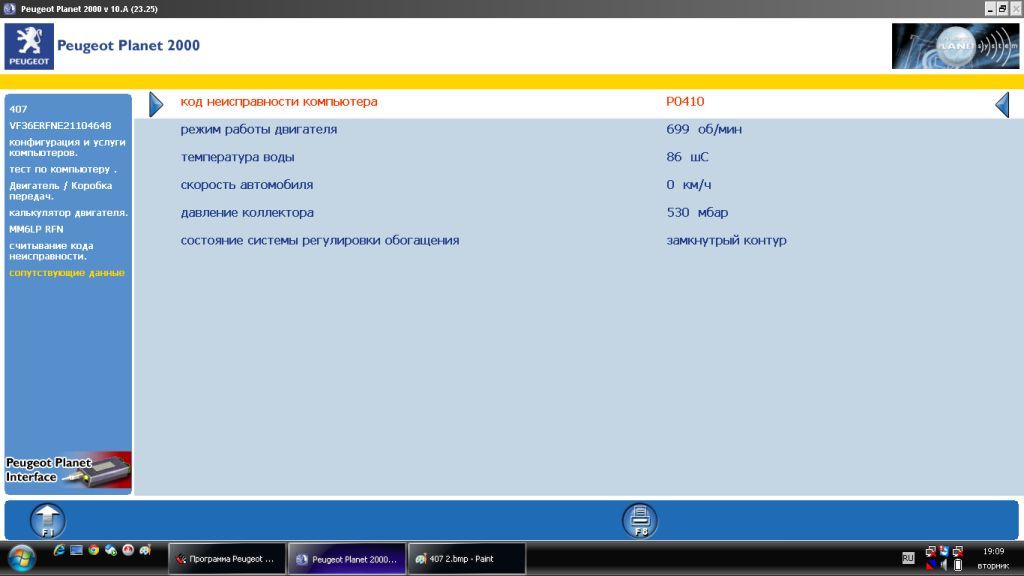Click 'давление коллектора' row label

click(x=247, y=212)
